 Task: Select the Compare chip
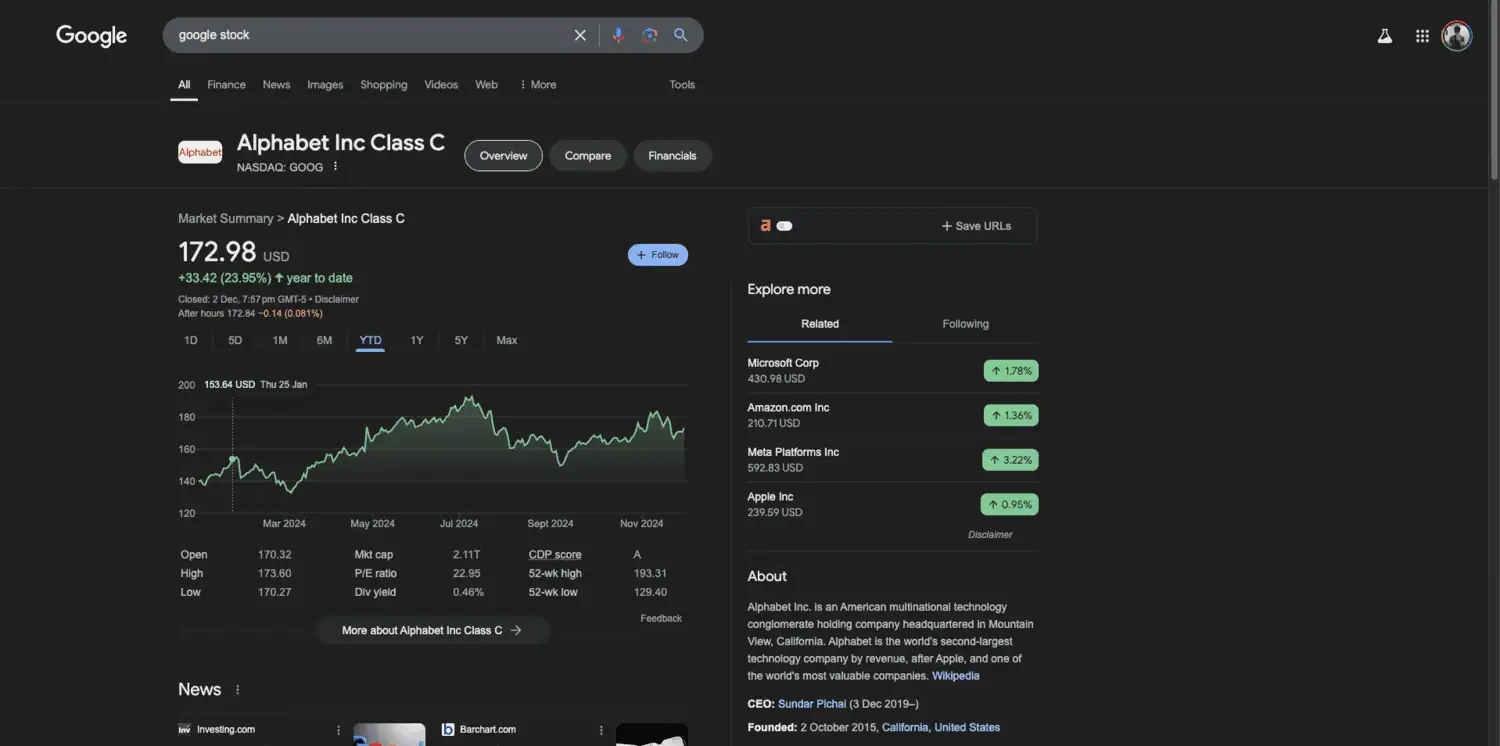click(588, 156)
